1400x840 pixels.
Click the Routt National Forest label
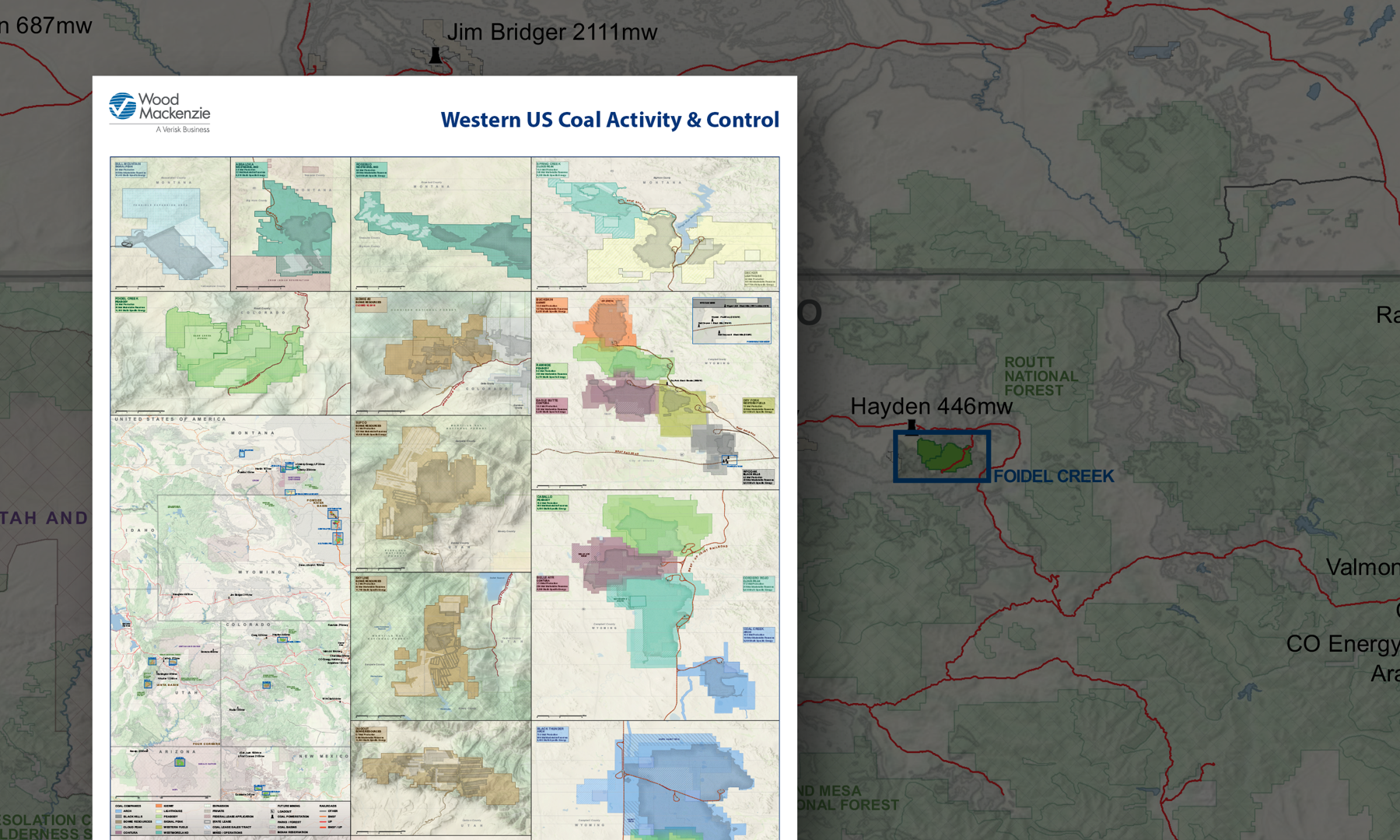pyautogui.click(x=1040, y=376)
